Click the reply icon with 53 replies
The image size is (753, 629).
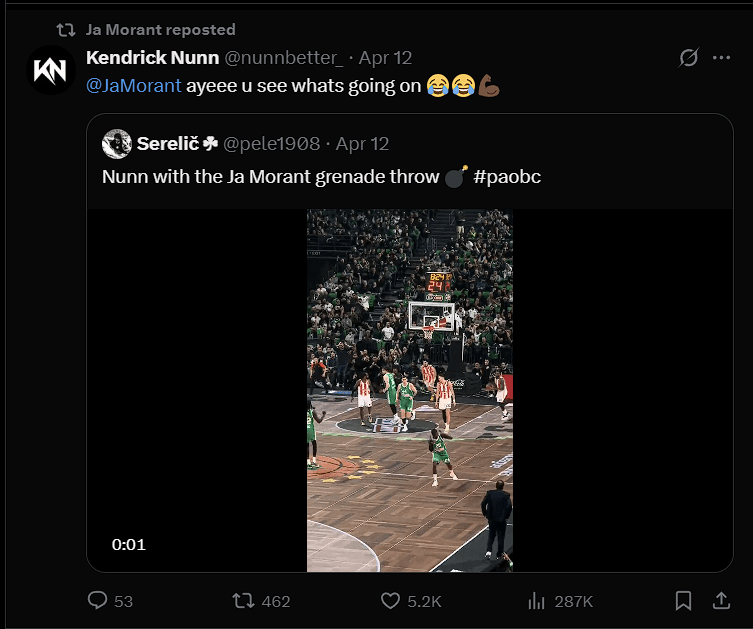click(98, 601)
